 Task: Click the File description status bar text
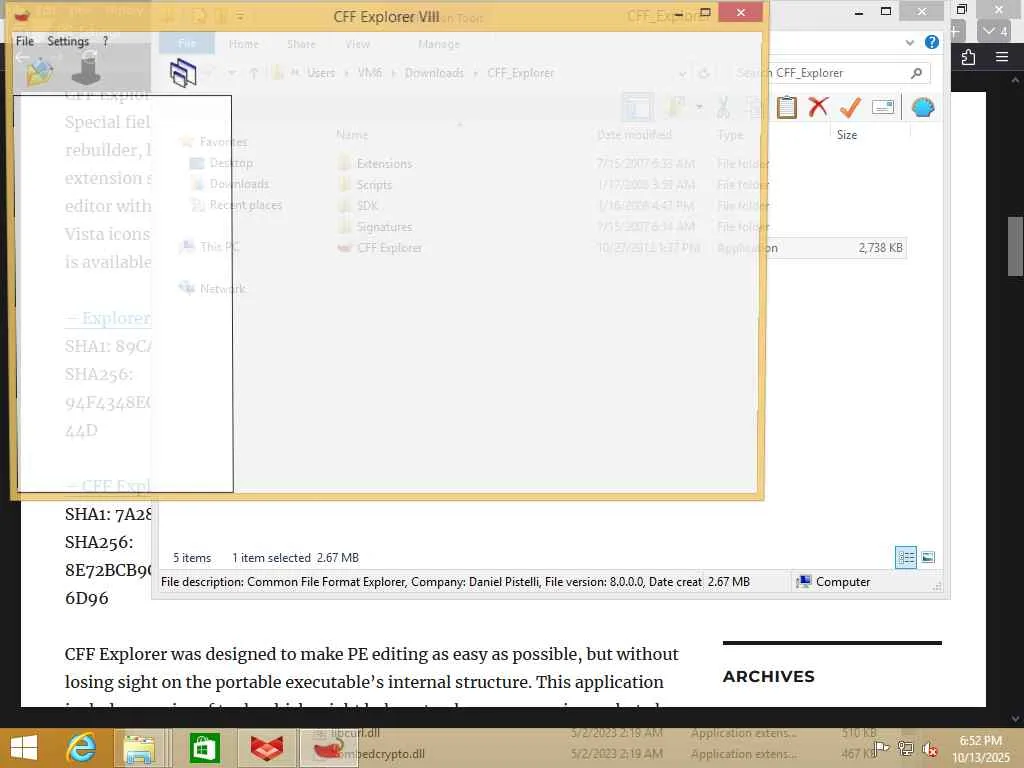point(431,581)
